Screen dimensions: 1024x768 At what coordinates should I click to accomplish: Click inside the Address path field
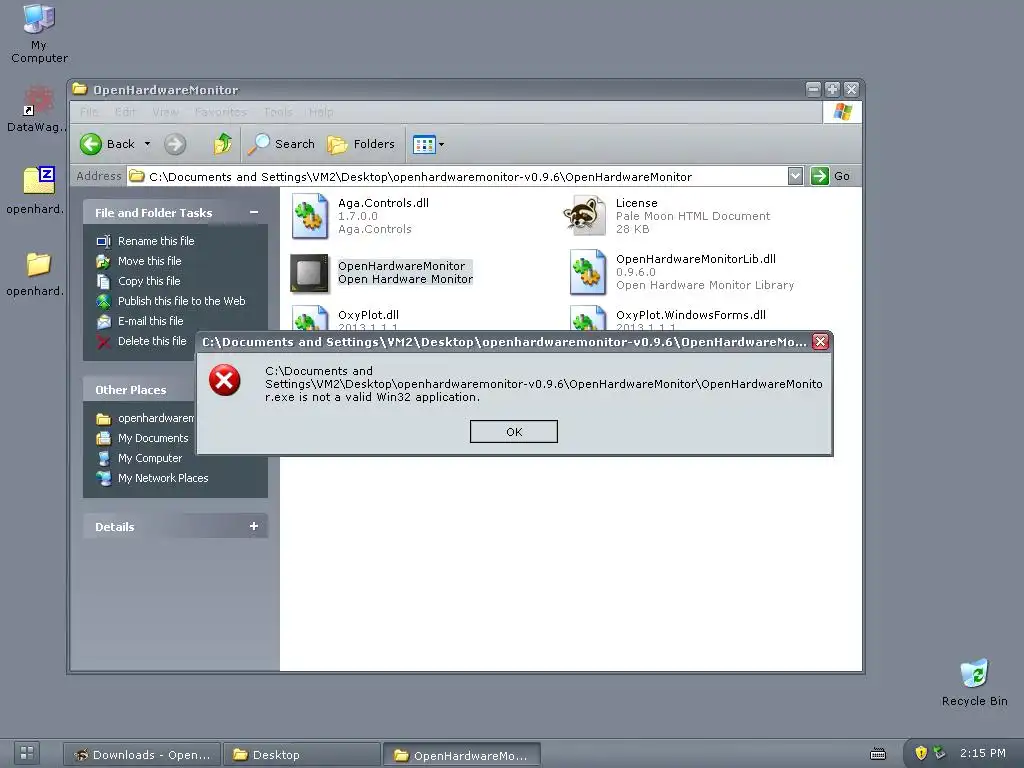point(457,176)
